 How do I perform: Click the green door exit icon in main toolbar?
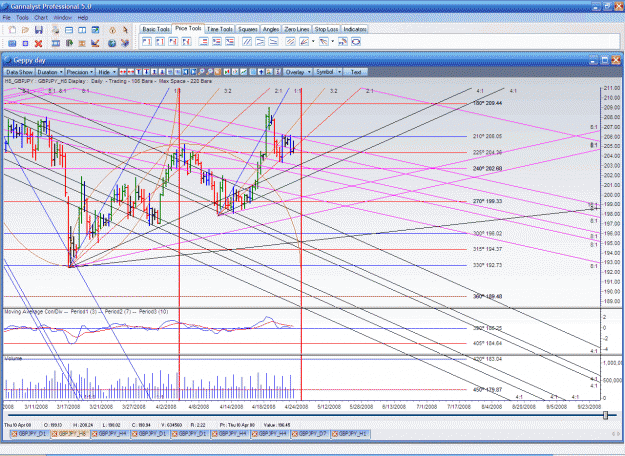[69, 43]
